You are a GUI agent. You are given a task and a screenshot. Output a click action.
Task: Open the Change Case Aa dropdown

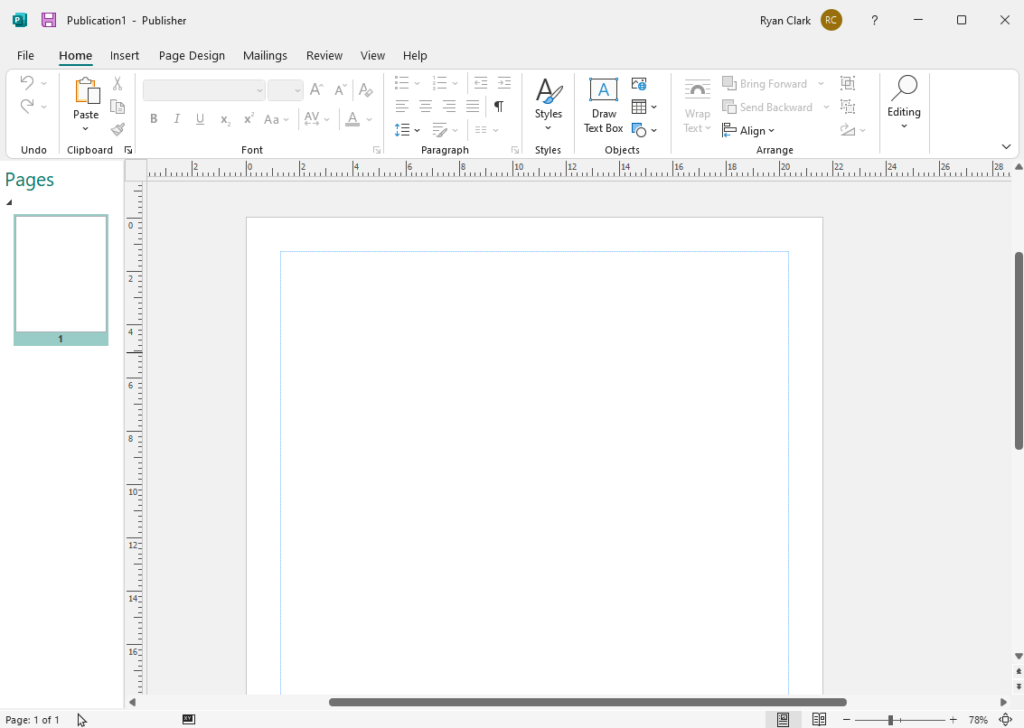pyautogui.click(x=276, y=119)
